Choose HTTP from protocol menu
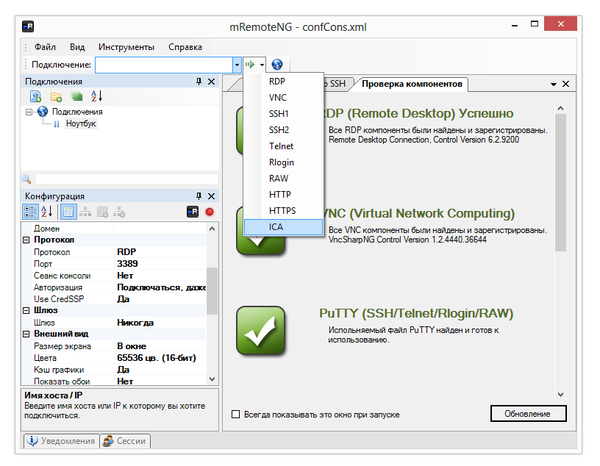The image size is (600, 466). coord(284,194)
